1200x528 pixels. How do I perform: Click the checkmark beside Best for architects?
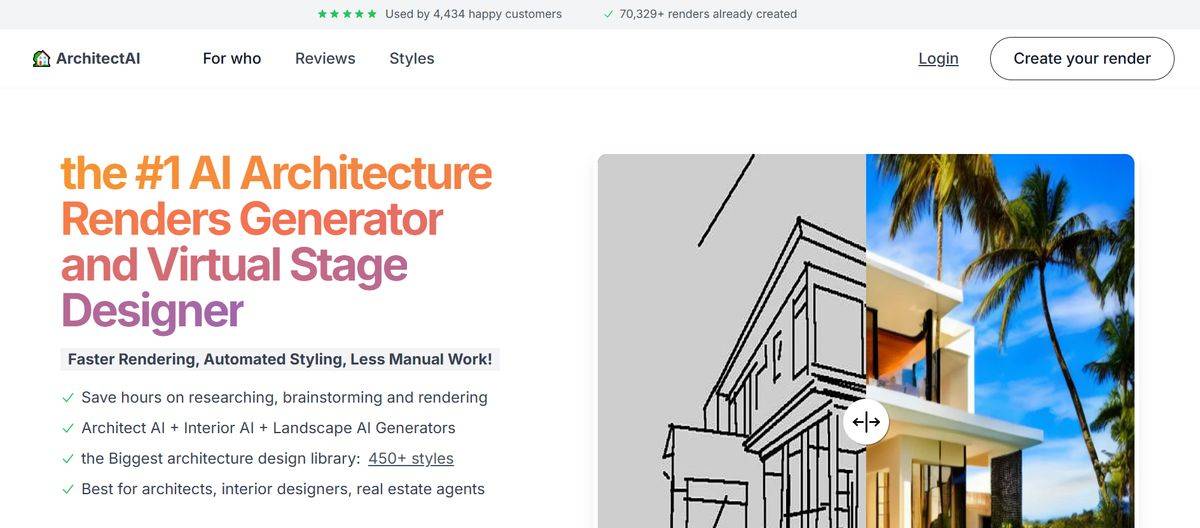(68, 489)
